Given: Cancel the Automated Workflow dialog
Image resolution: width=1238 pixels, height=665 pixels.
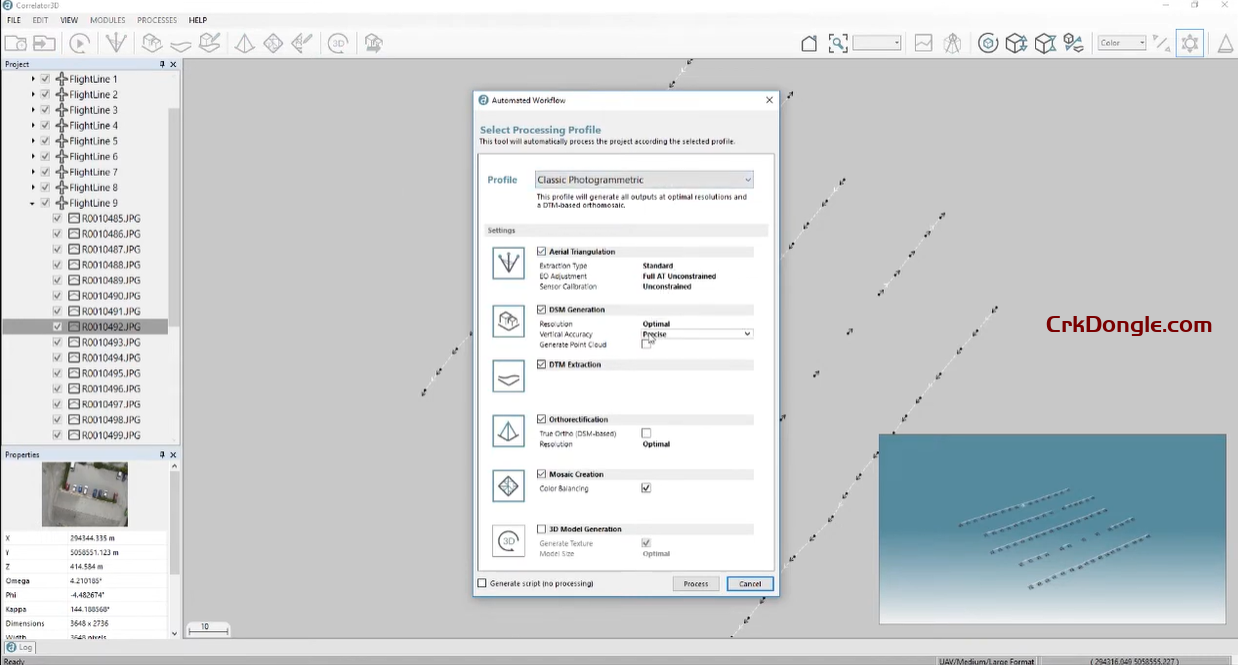Looking at the screenshot, I should click(x=750, y=583).
